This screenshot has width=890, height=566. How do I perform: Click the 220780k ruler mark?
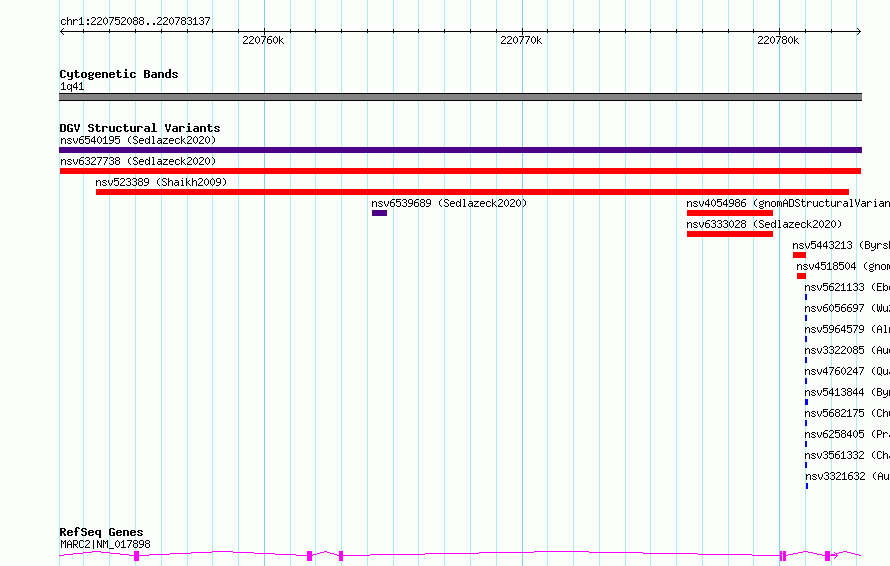(778, 40)
